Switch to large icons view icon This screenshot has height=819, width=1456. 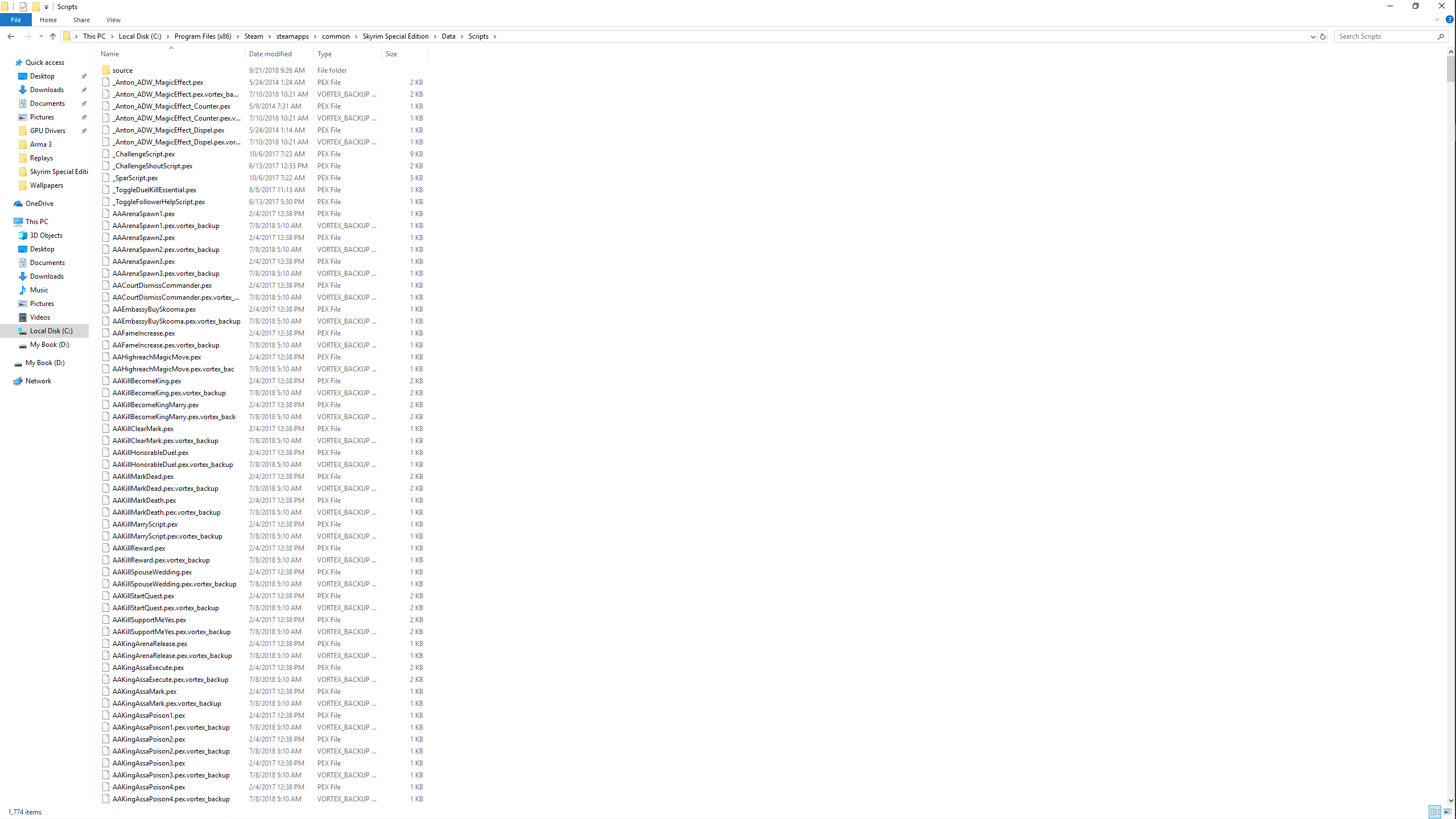[x=1447, y=812]
